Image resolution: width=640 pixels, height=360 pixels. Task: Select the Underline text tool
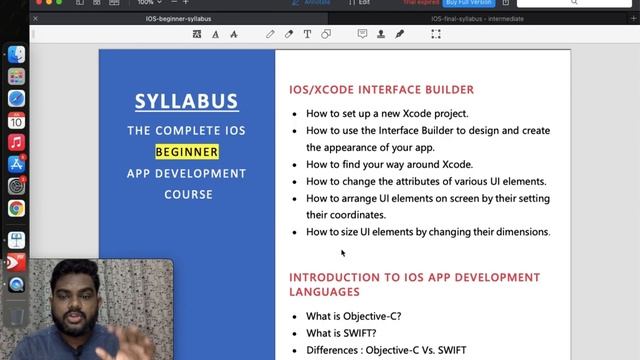pyautogui.click(x=216, y=34)
